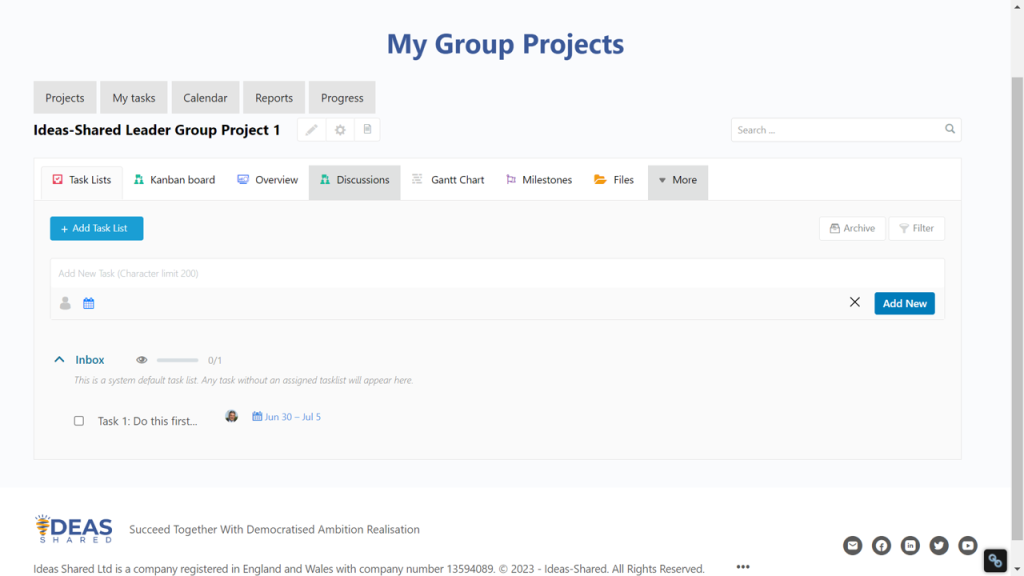The image size is (1024, 576).
Task: Toggle Inbox visibility eye icon
Action: click(x=142, y=360)
